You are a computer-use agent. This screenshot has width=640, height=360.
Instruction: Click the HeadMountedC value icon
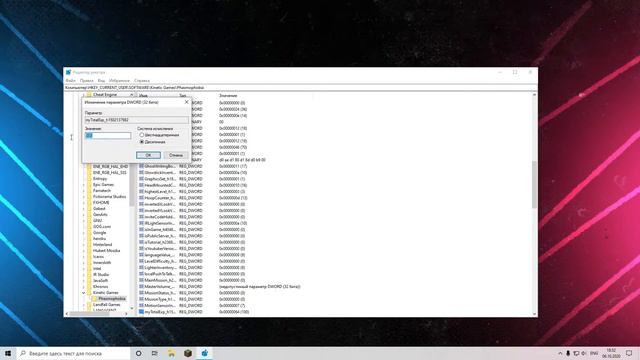[141, 185]
